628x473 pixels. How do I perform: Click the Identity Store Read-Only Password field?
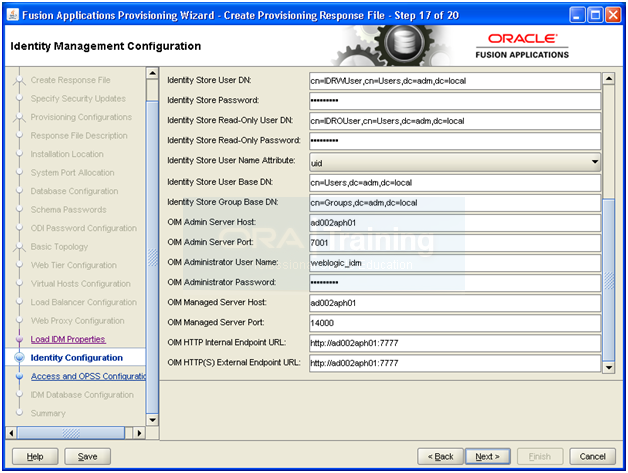[455, 141]
